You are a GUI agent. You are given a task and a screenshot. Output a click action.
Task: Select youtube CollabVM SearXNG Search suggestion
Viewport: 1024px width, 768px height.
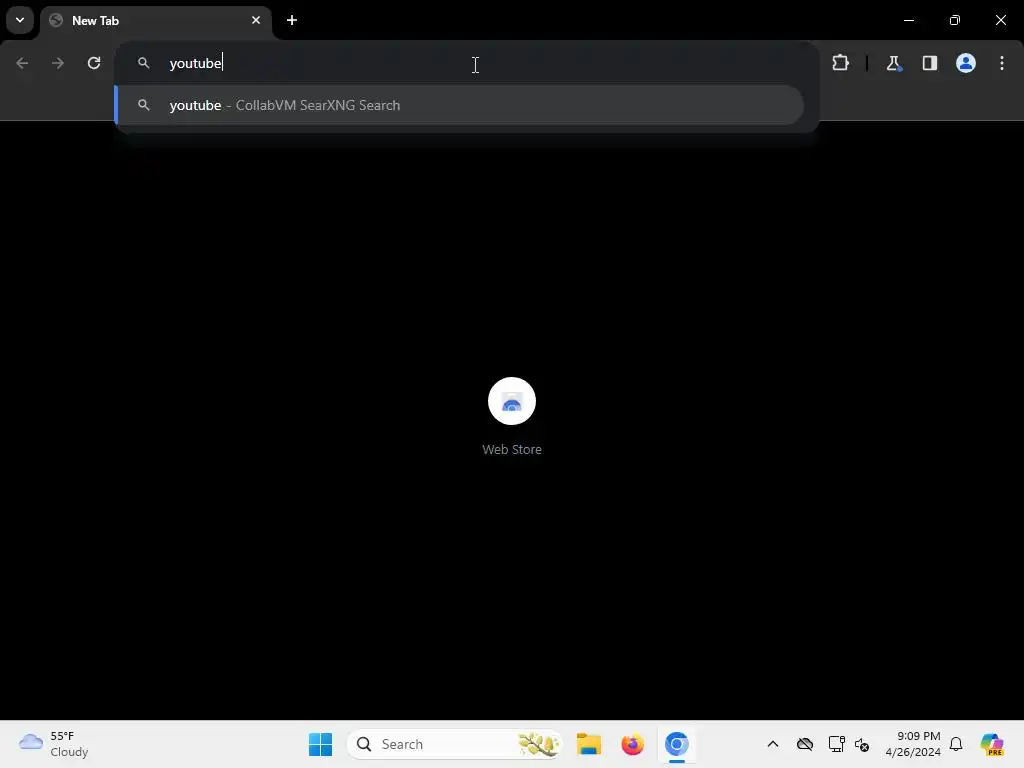(x=460, y=105)
